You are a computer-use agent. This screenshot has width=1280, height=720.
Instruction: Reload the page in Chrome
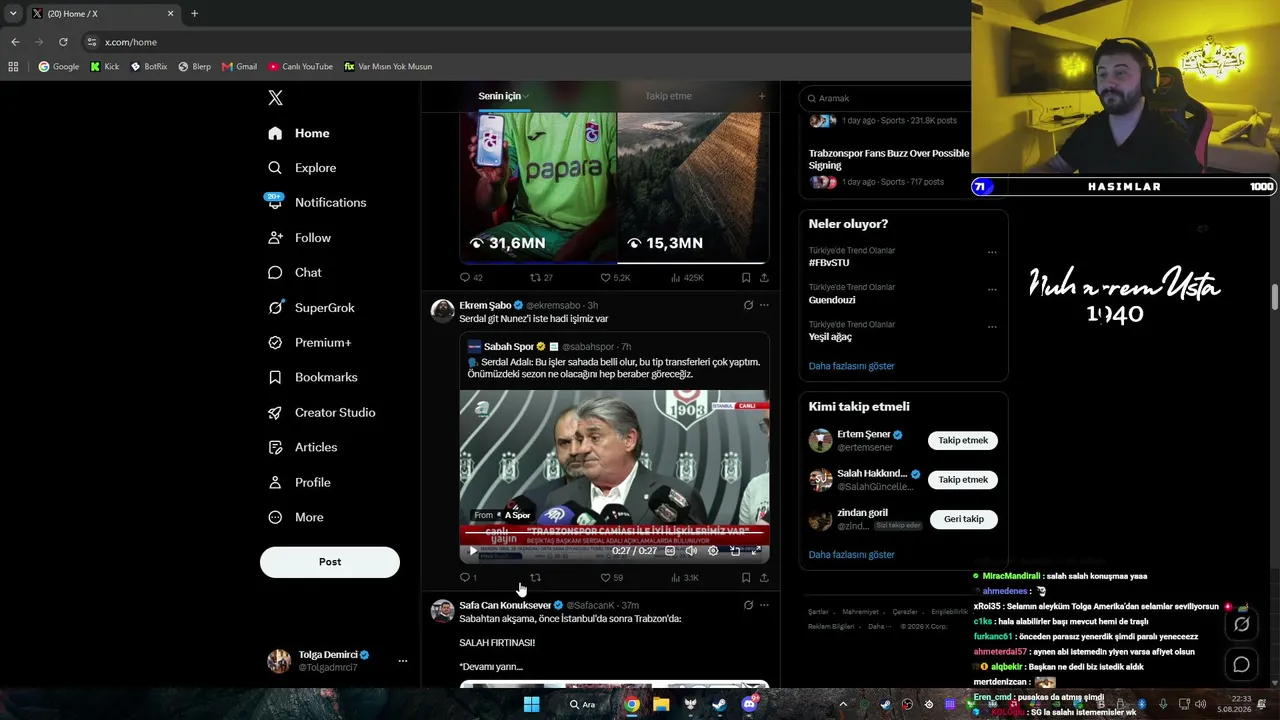(x=63, y=42)
